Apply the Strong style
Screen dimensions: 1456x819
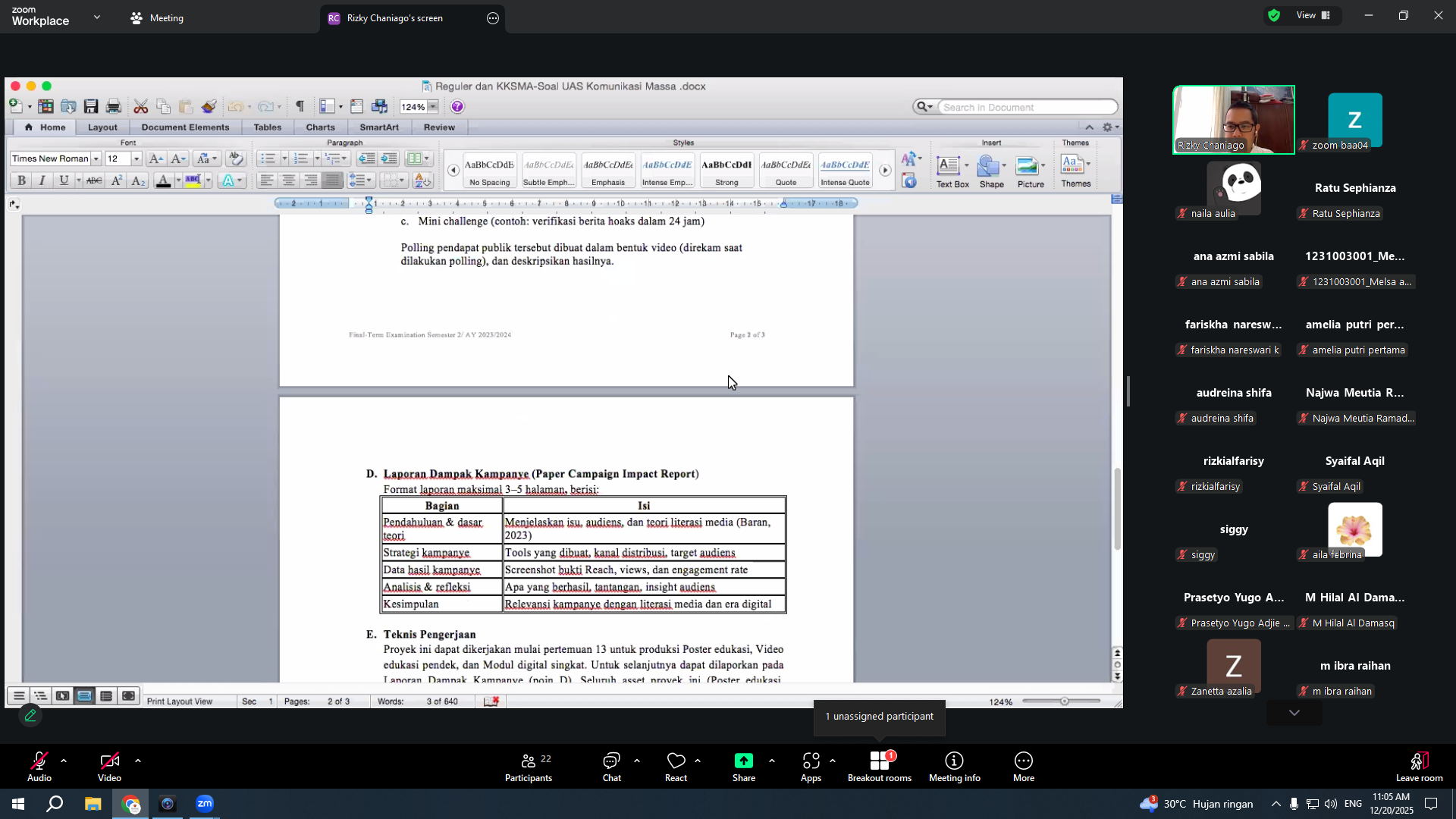(x=726, y=171)
